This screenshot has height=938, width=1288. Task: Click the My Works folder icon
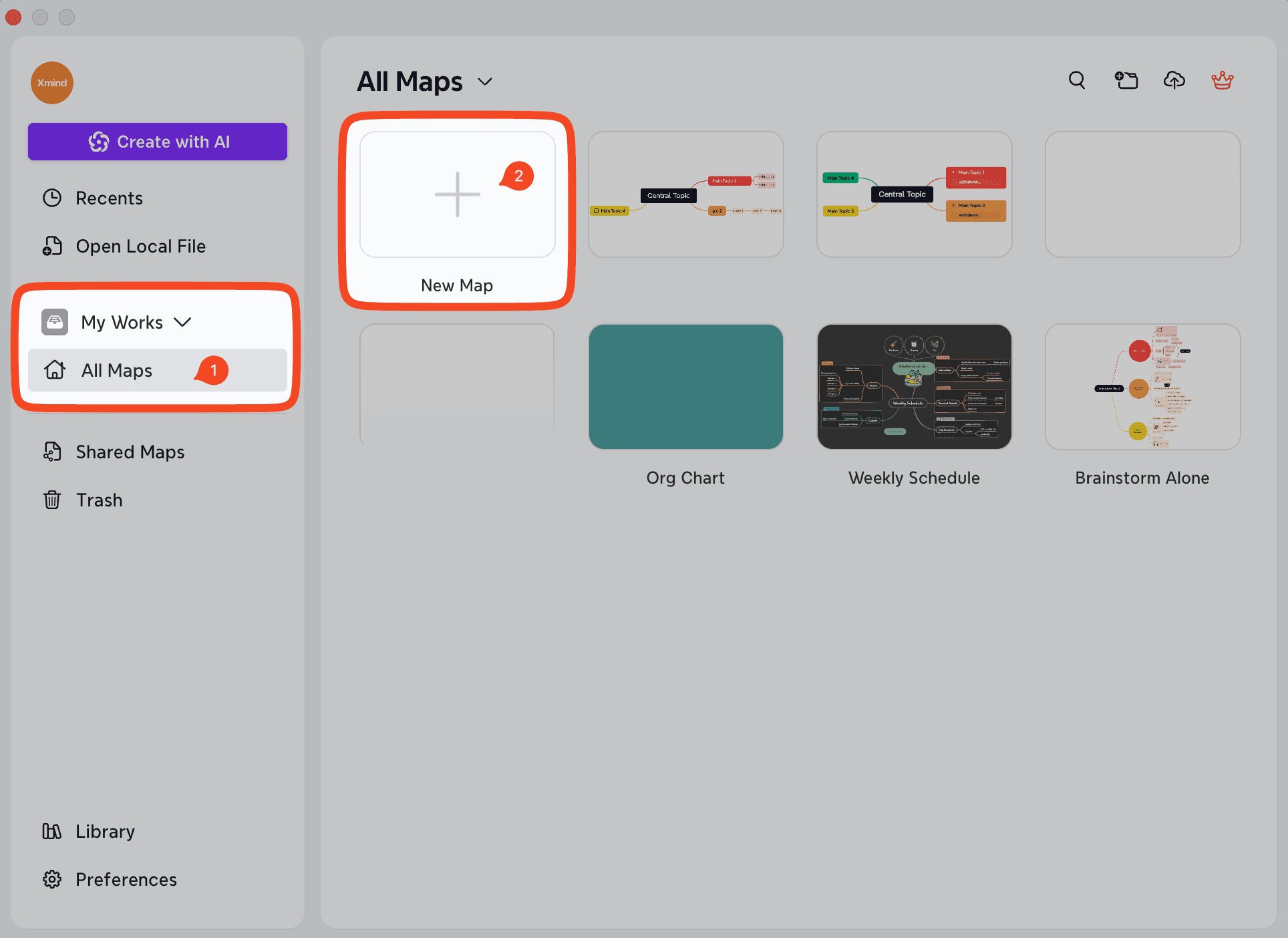tap(55, 322)
